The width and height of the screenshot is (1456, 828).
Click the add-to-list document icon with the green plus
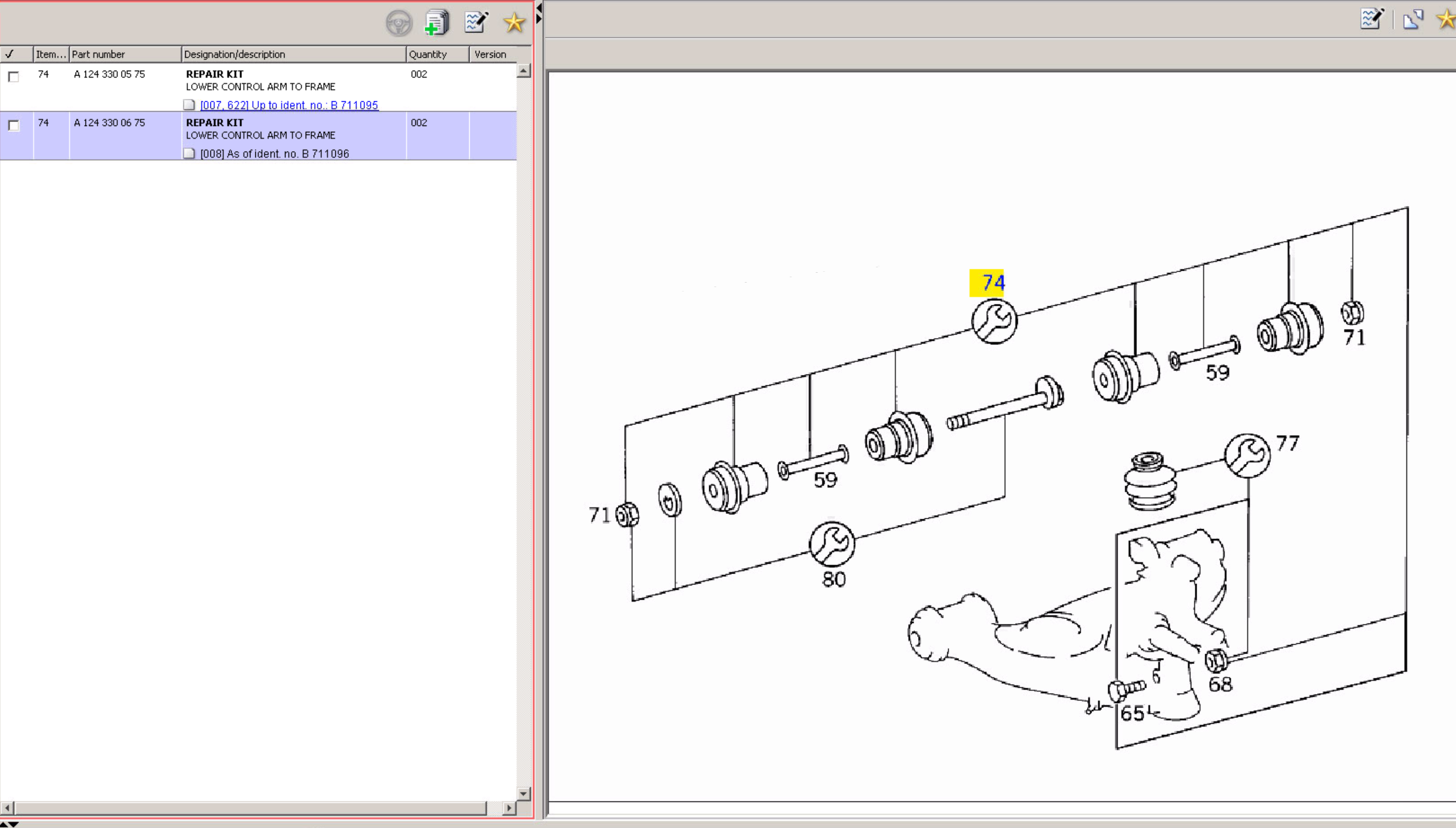coord(437,23)
